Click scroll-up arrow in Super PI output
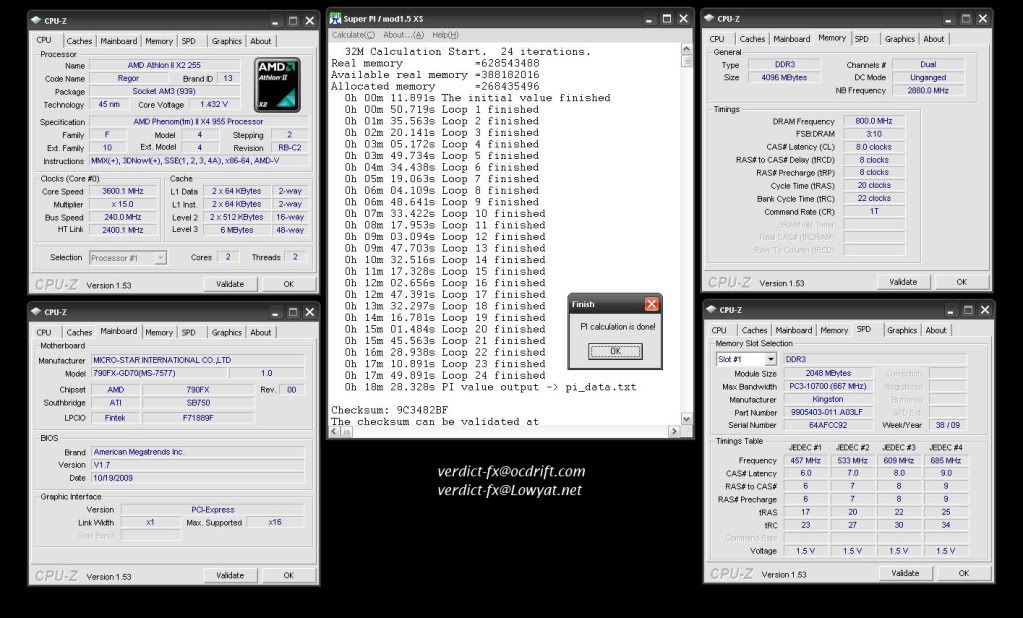This screenshot has width=1023, height=618. [x=686, y=48]
